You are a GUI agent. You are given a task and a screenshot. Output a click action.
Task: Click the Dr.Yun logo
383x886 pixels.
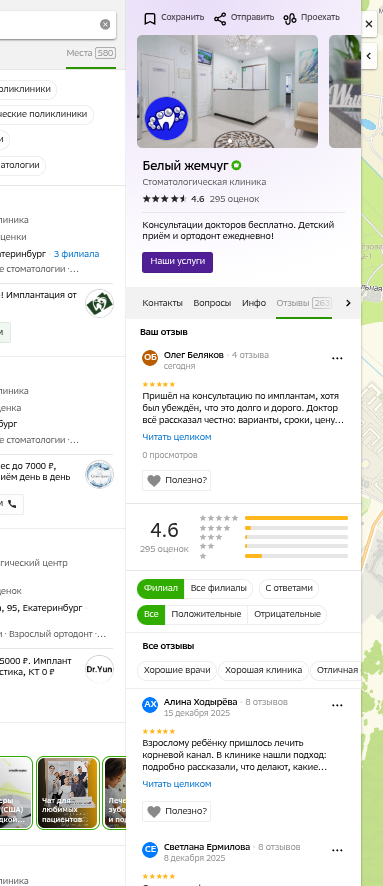99,669
